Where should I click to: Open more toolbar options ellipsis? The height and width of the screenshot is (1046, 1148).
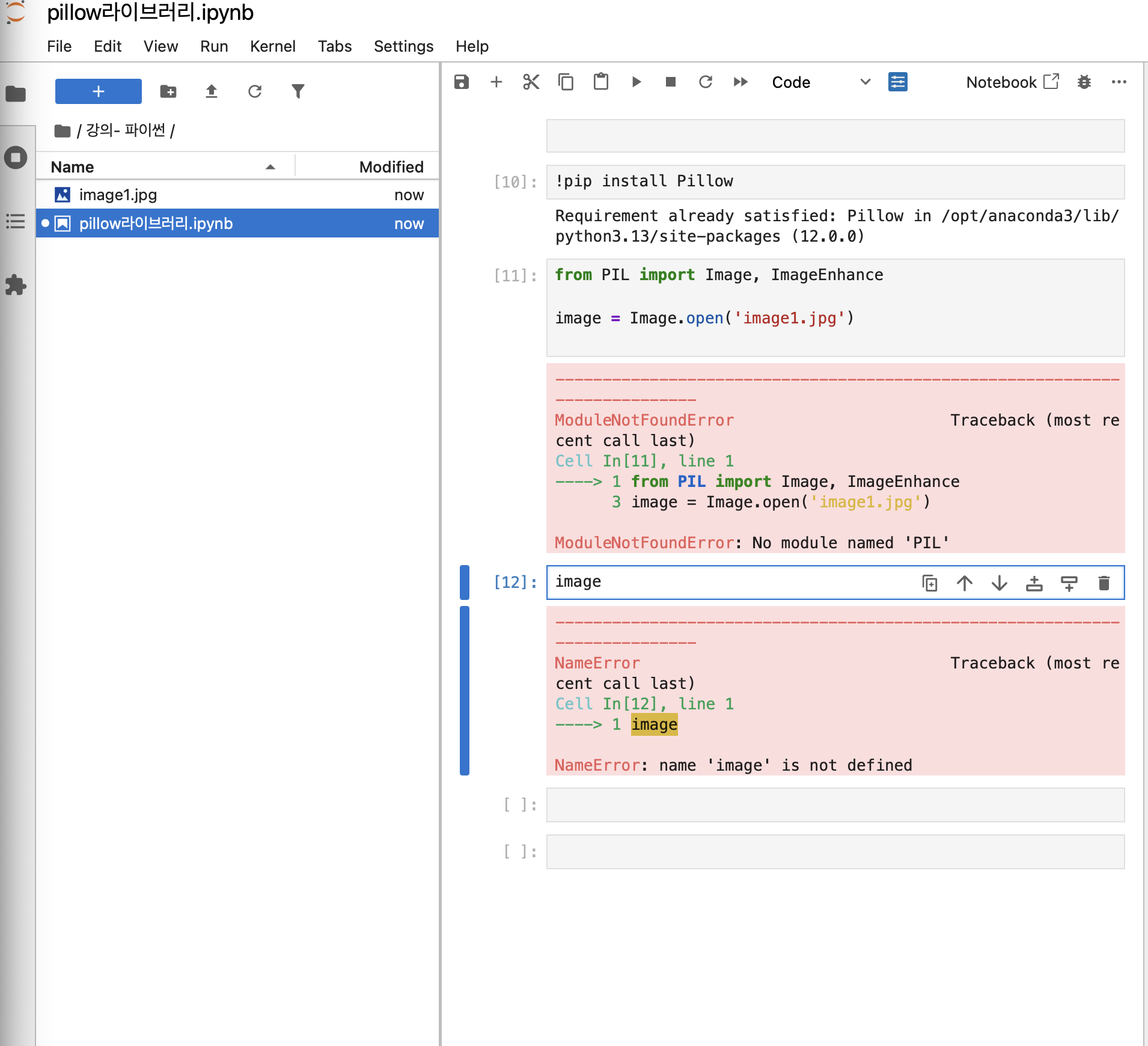click(1119, 82)
